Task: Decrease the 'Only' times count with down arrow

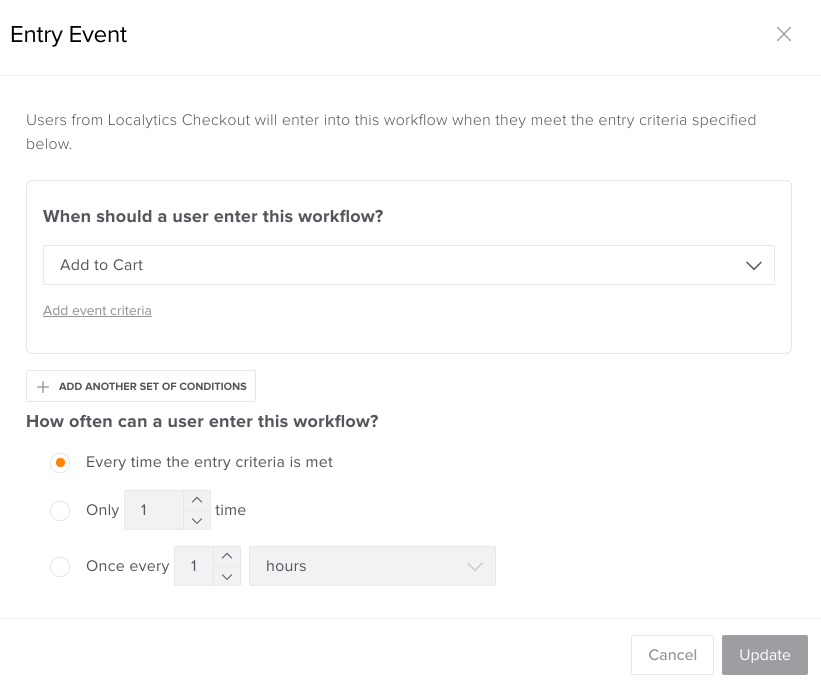Action: click(197, 520)
